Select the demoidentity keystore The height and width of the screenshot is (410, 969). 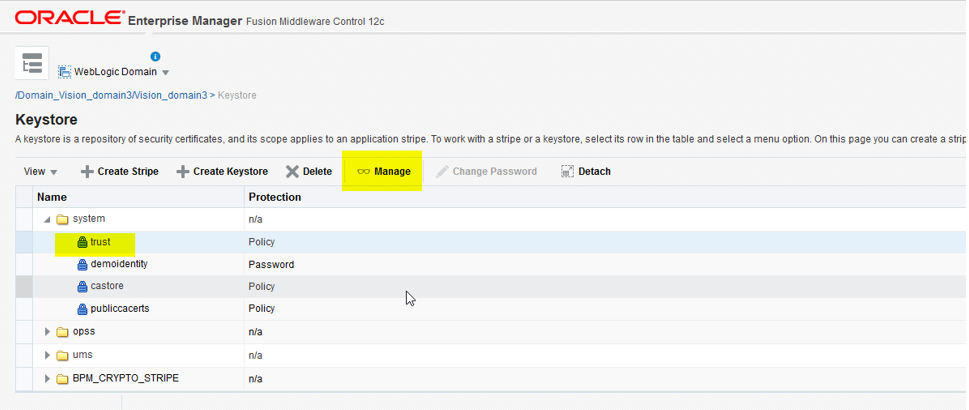tap(119, 264)
